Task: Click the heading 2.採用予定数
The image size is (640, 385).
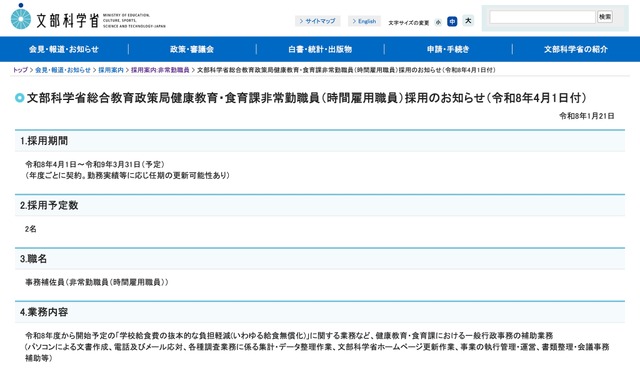Action: [49, 205]
